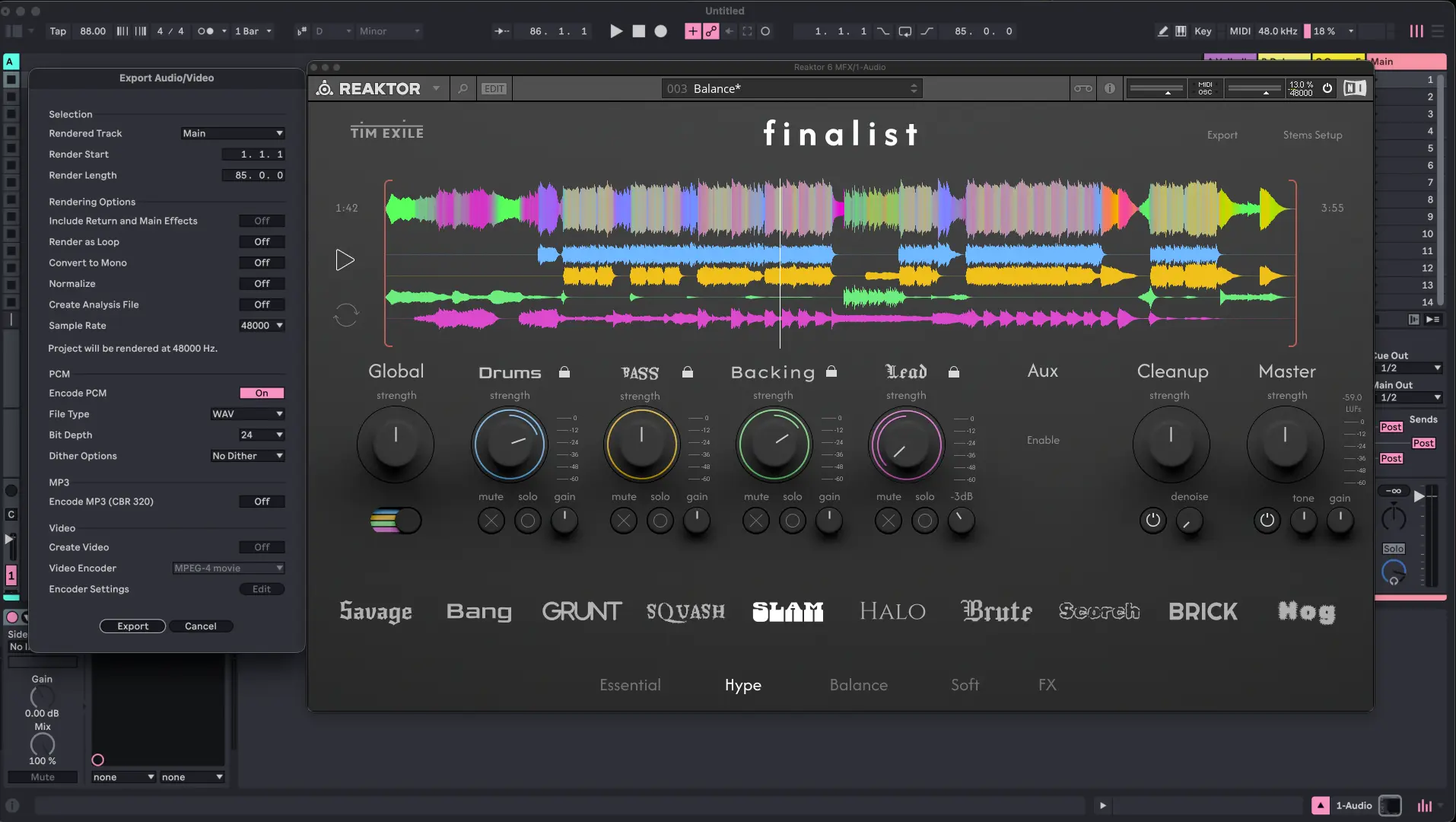
Task: Toggle the computer MIDI keyboard icon
Action: tap(1181, 31)
